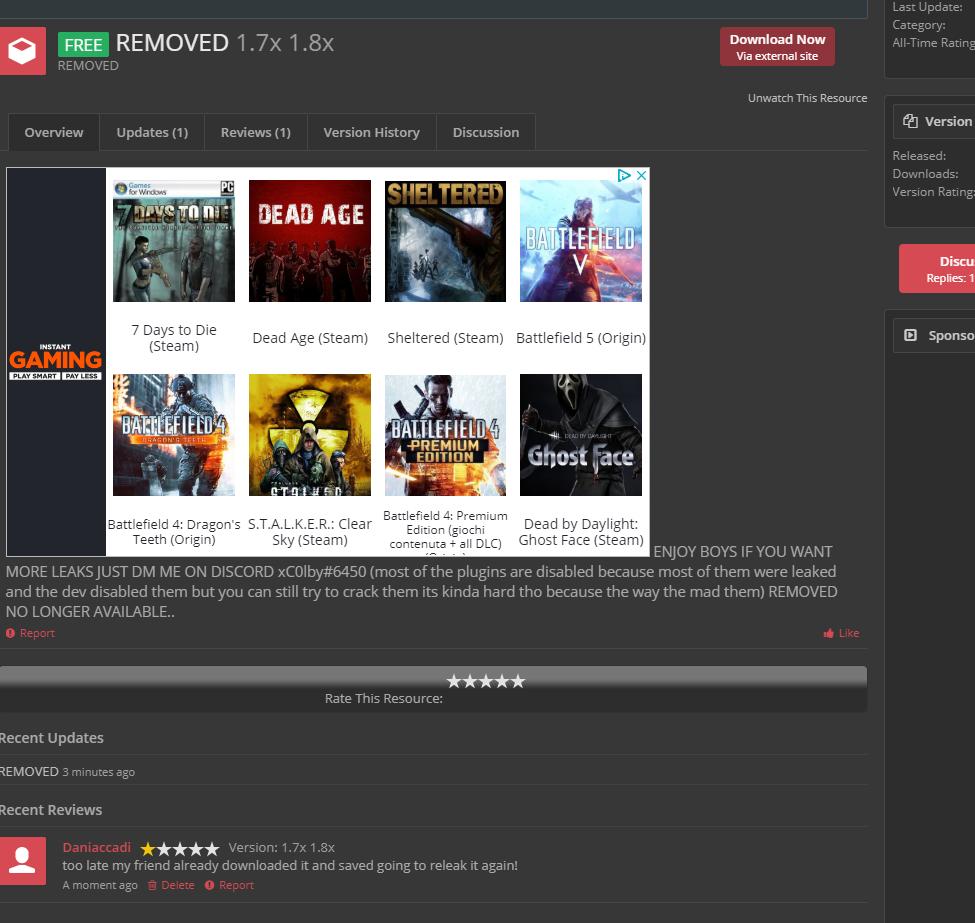
Task: Open the Ghost Face game cover
Action: [581, 435]
